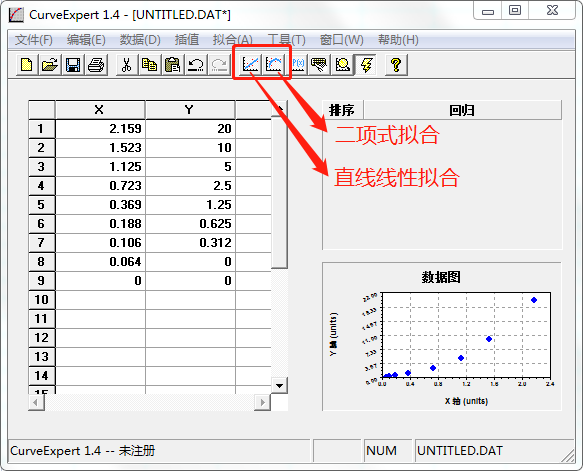This screenshot has width=583, height=471.
Task: Open the 文件(F) menu
Action: [34, 39]
